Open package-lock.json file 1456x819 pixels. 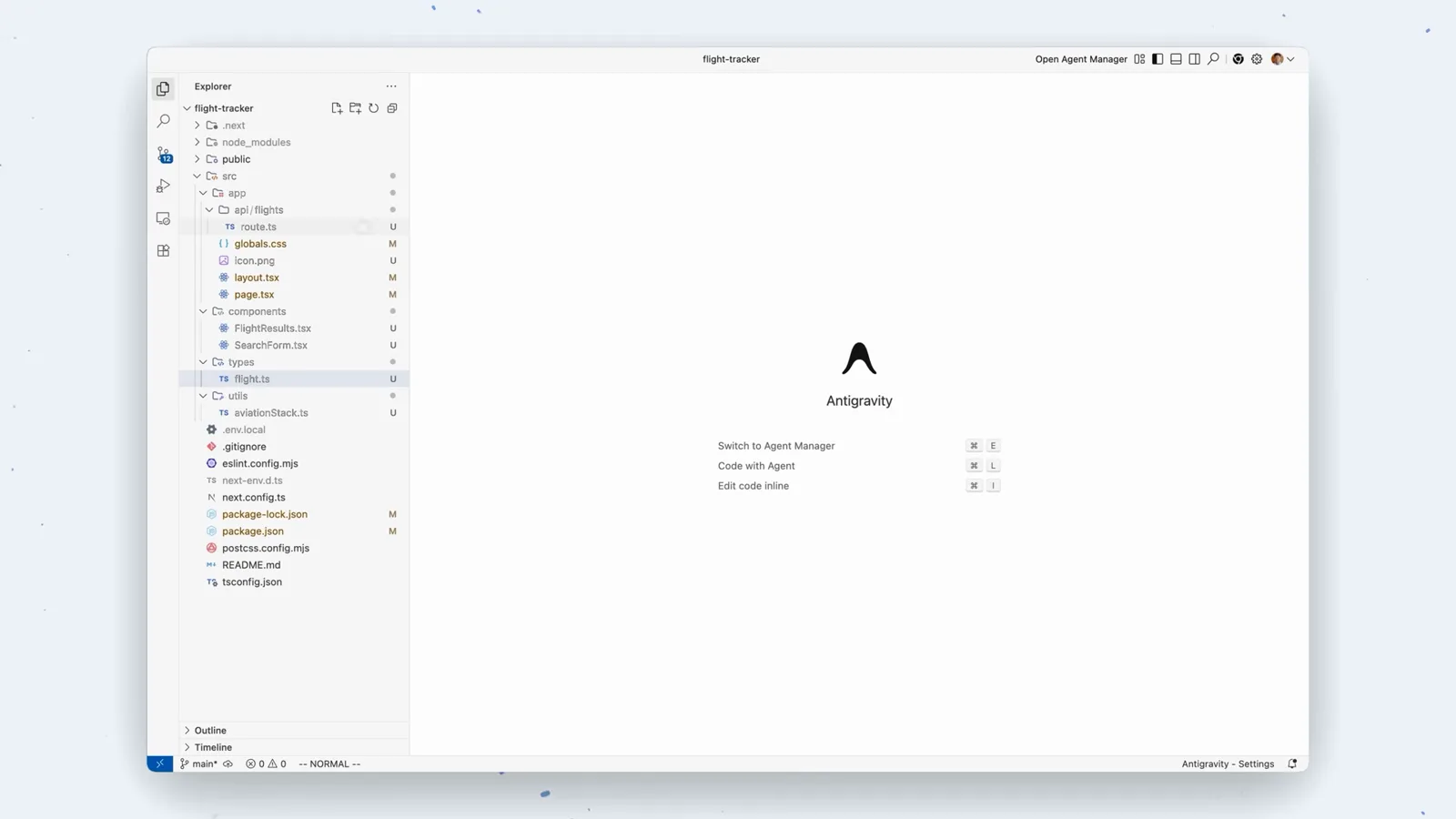[294, 514]
